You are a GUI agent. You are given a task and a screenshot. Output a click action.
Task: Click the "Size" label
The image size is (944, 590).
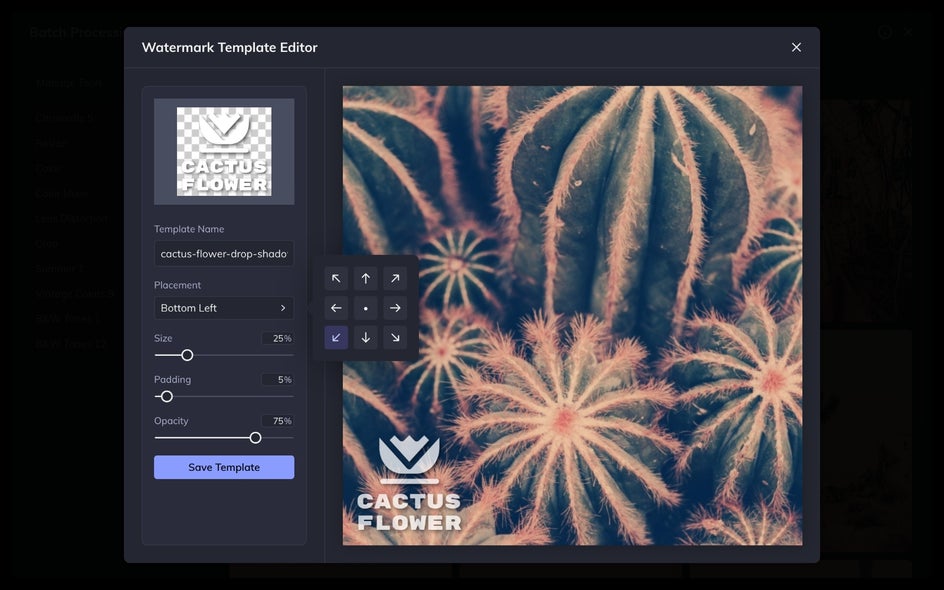163,338
